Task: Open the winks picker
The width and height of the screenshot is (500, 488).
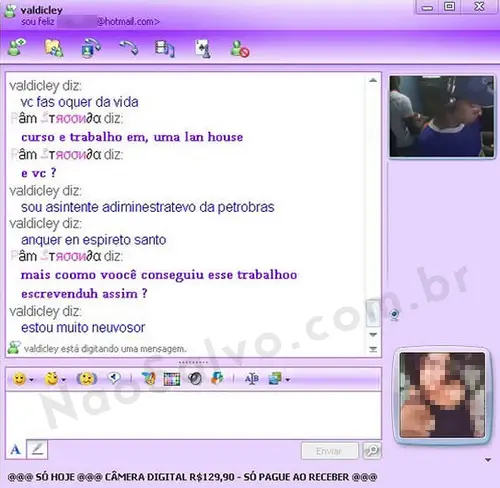Action: click(x=51, y=379)
